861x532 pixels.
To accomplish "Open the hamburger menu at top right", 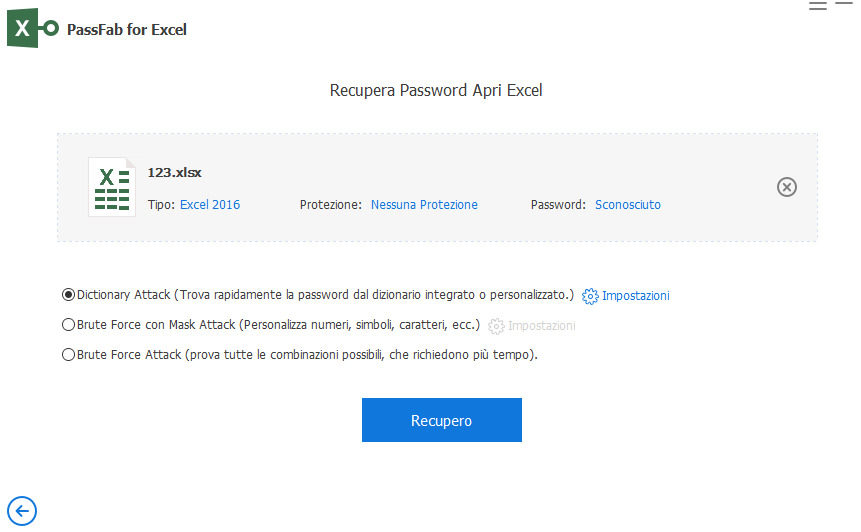I will tap(818, 6).
